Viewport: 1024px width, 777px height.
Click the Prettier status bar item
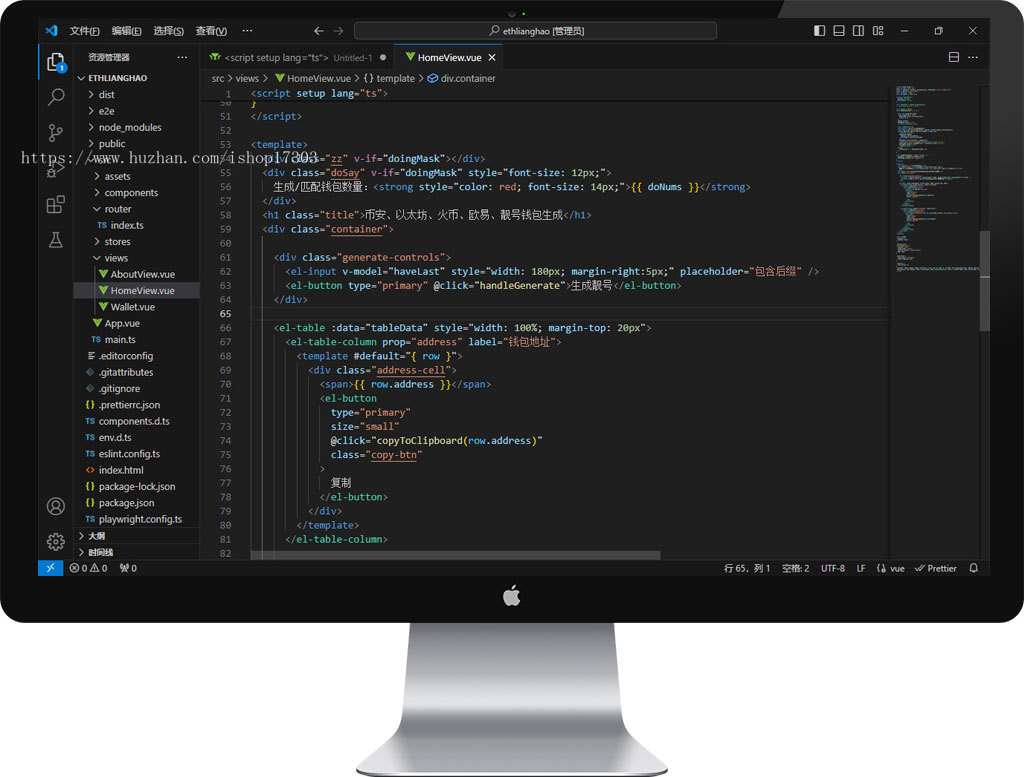point(936,568)
